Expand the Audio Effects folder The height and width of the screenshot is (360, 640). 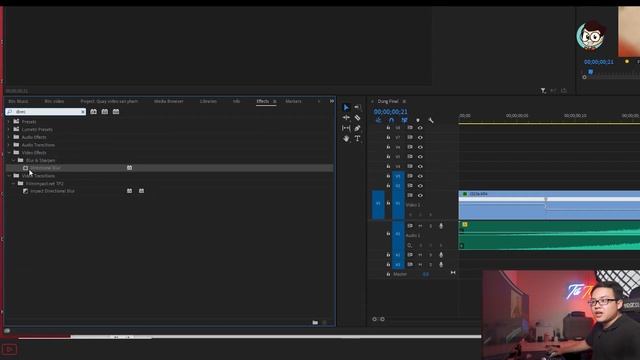click(9, 137)
